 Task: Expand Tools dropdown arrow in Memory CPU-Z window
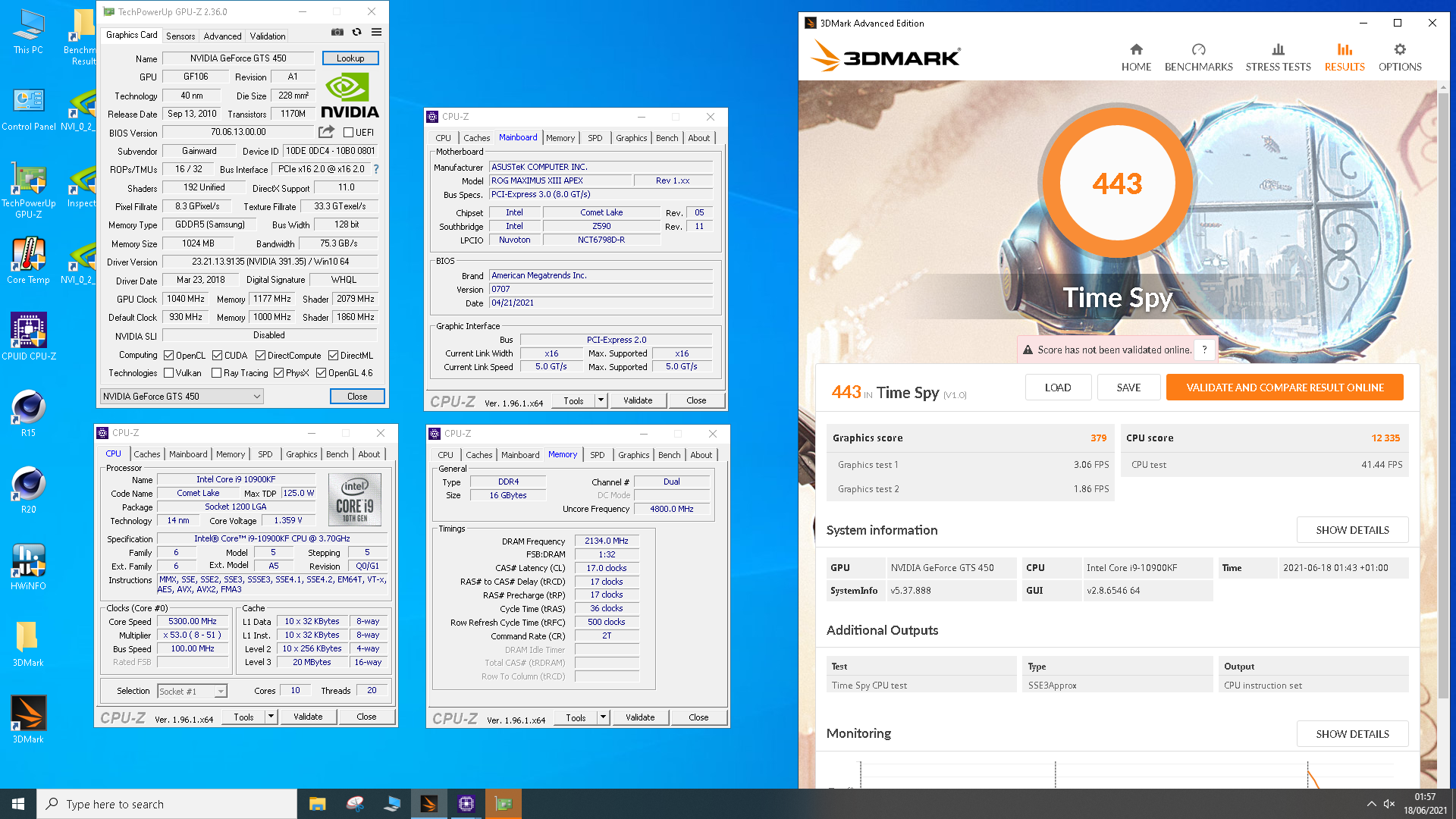[604, 717]
